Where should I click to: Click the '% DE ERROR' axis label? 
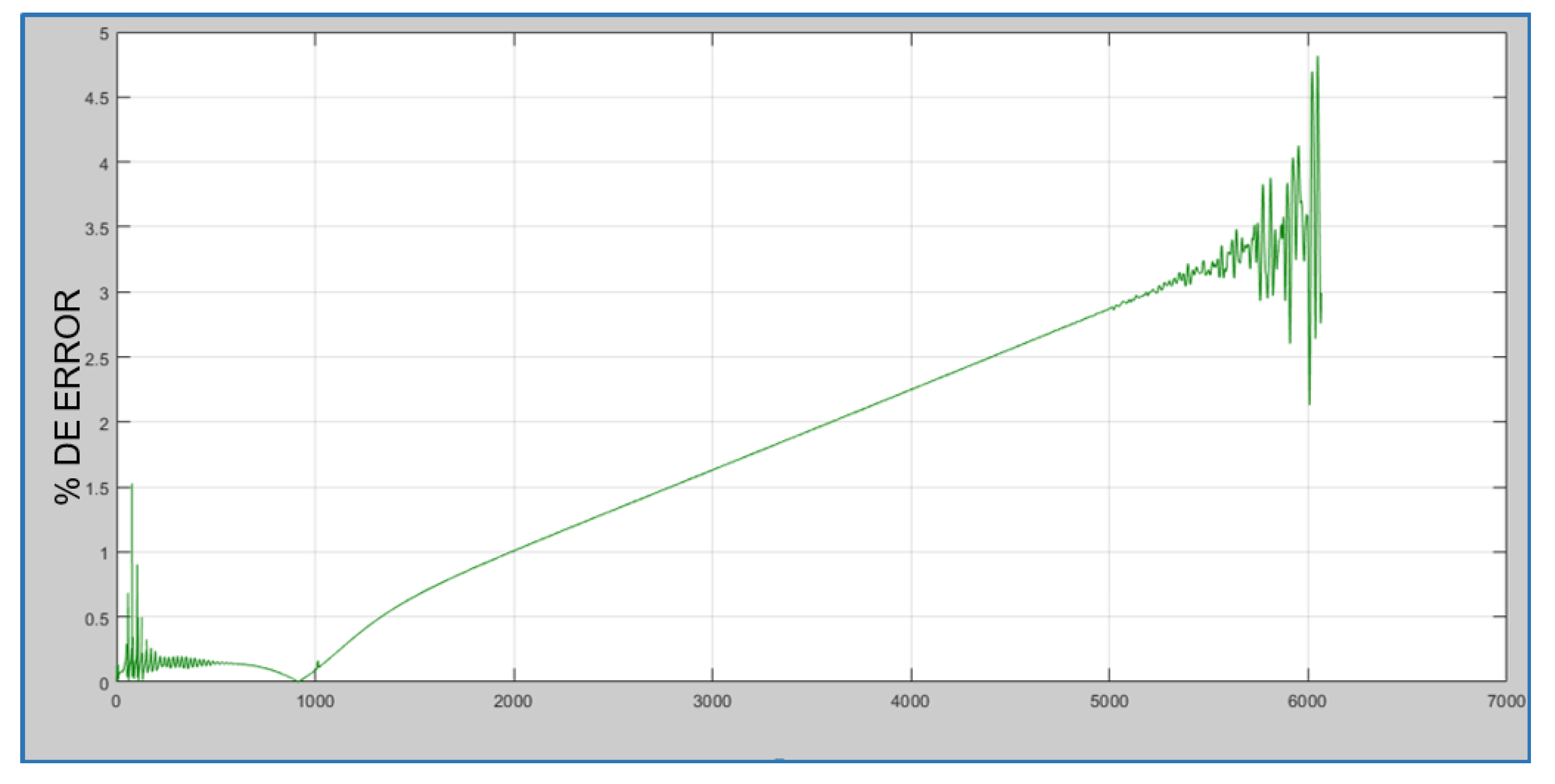[x=68, y=396]
